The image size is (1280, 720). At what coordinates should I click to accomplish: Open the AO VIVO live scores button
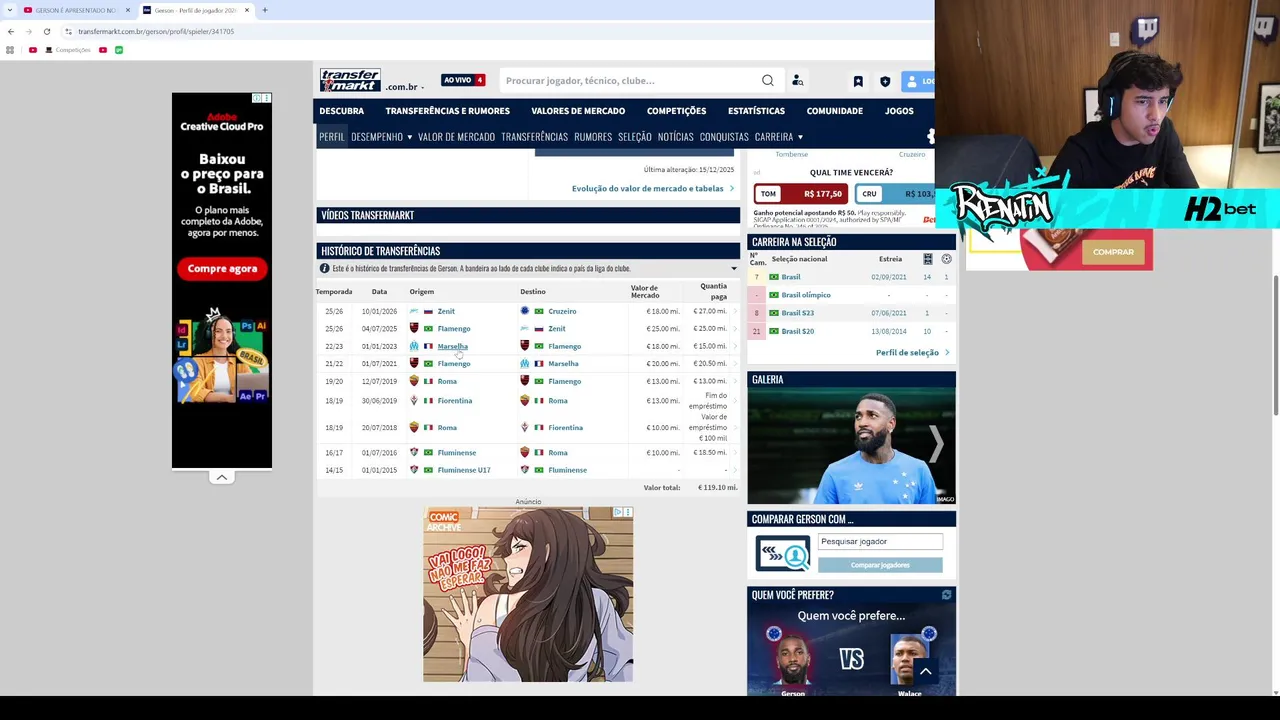463,80
